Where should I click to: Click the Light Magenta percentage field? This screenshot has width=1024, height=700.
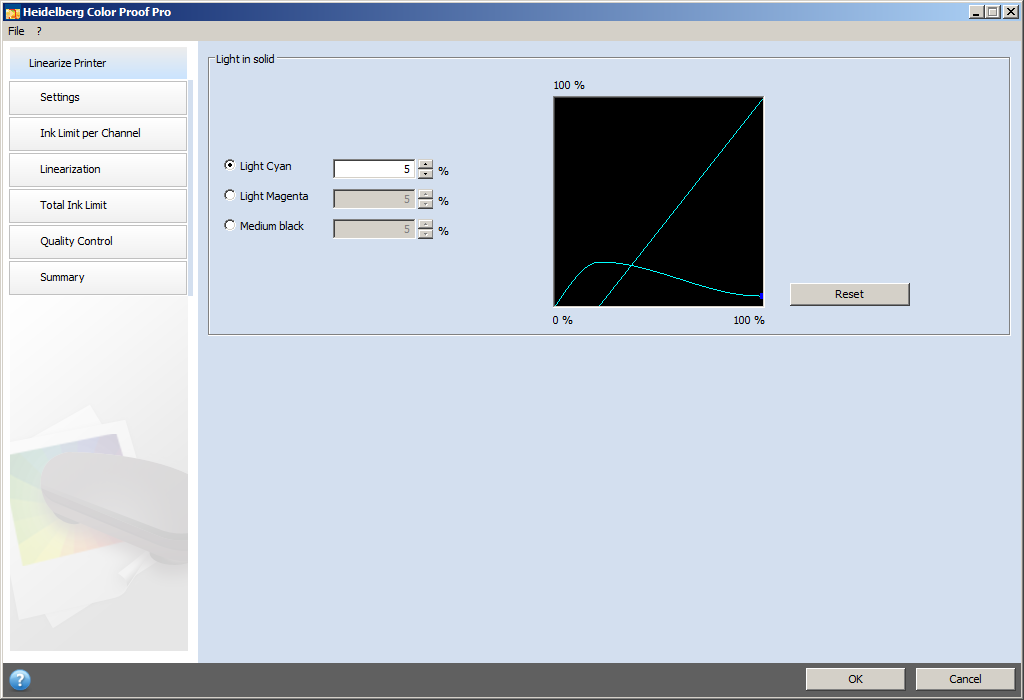[x=374, y=199]
